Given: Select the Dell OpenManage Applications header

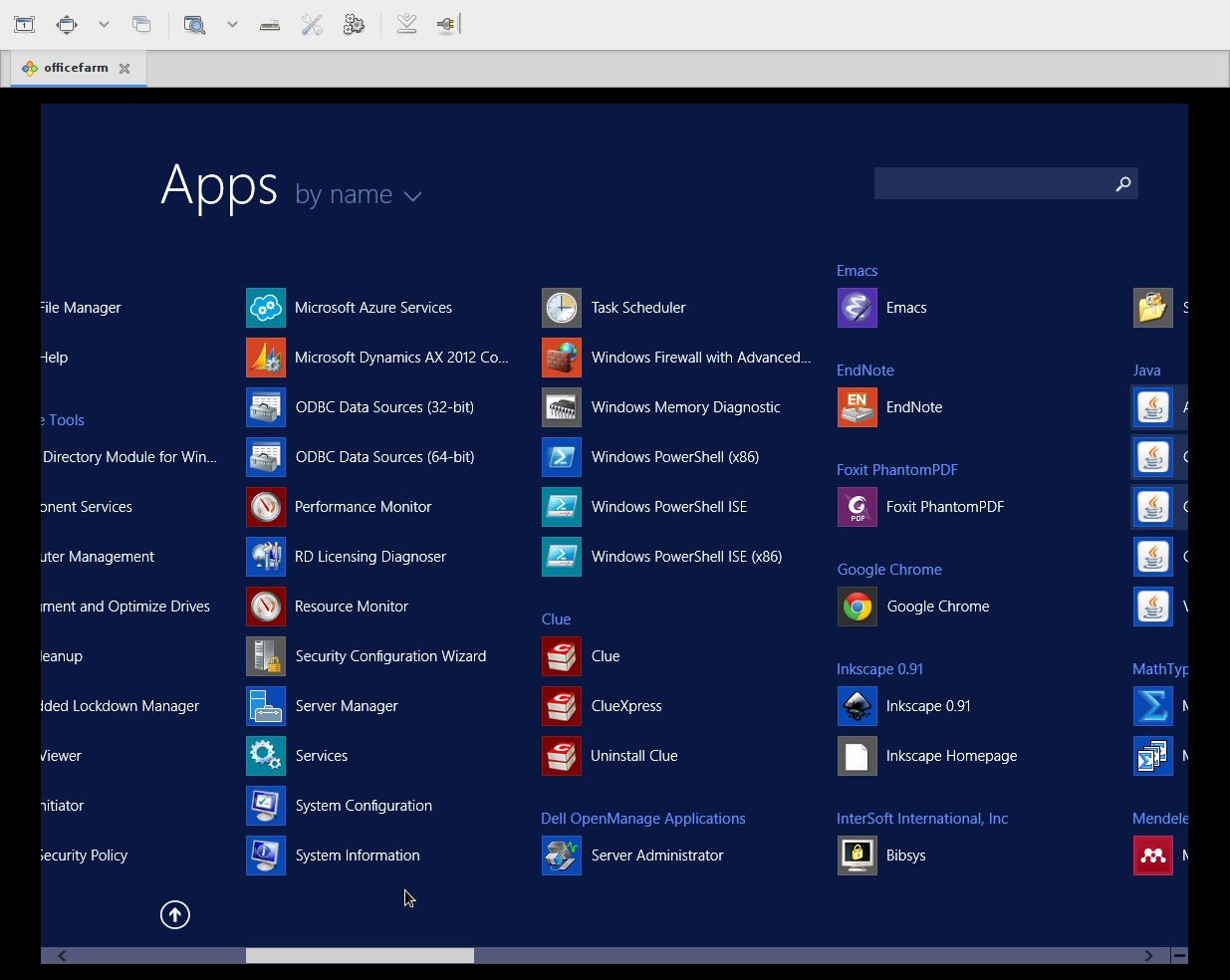Looking at the screenshot, I should 643,819.
